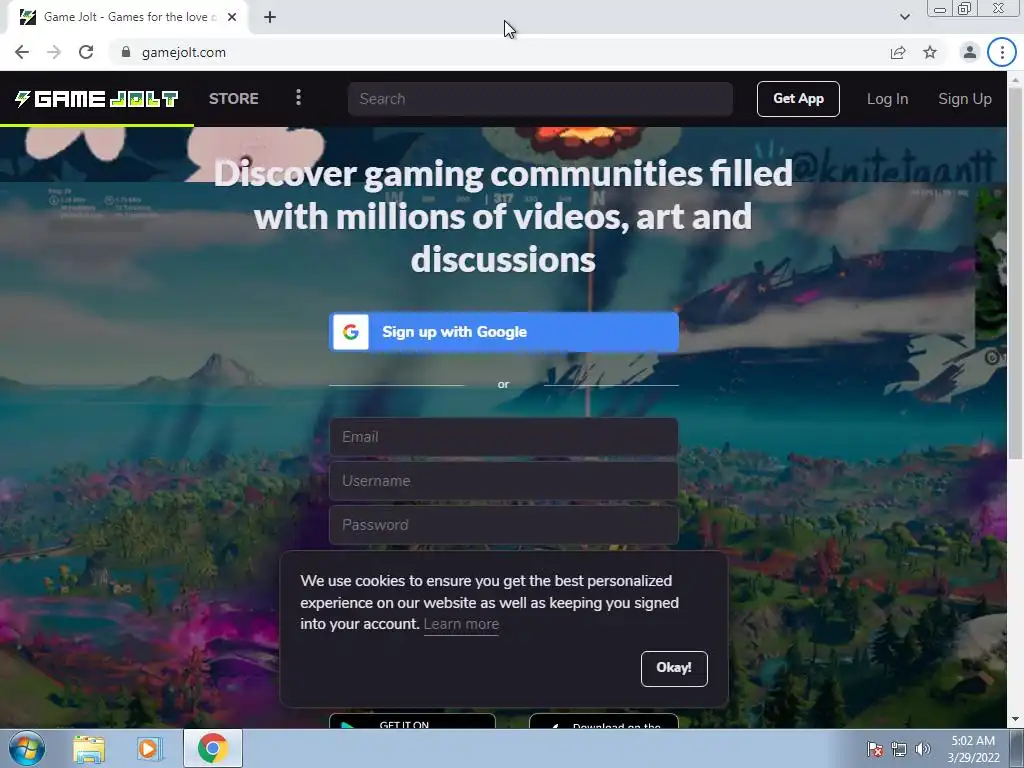The image size is (1024, 768).
Task: Open the clock showing 5:02 AM
Action: point(973,749)
